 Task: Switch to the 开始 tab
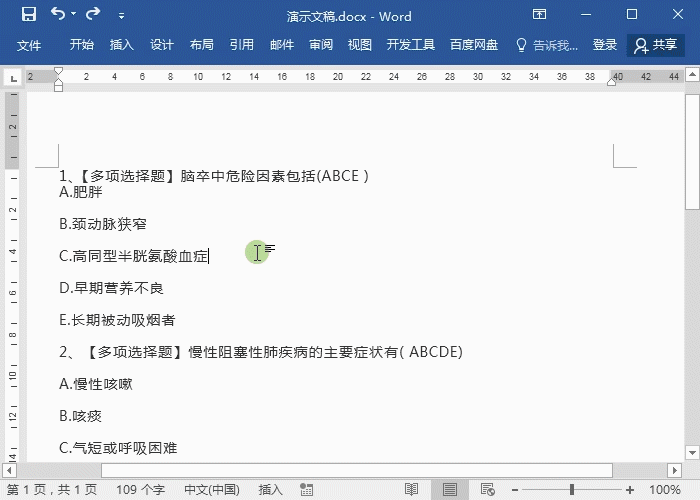pyautogui.click(x=82, y=45)
